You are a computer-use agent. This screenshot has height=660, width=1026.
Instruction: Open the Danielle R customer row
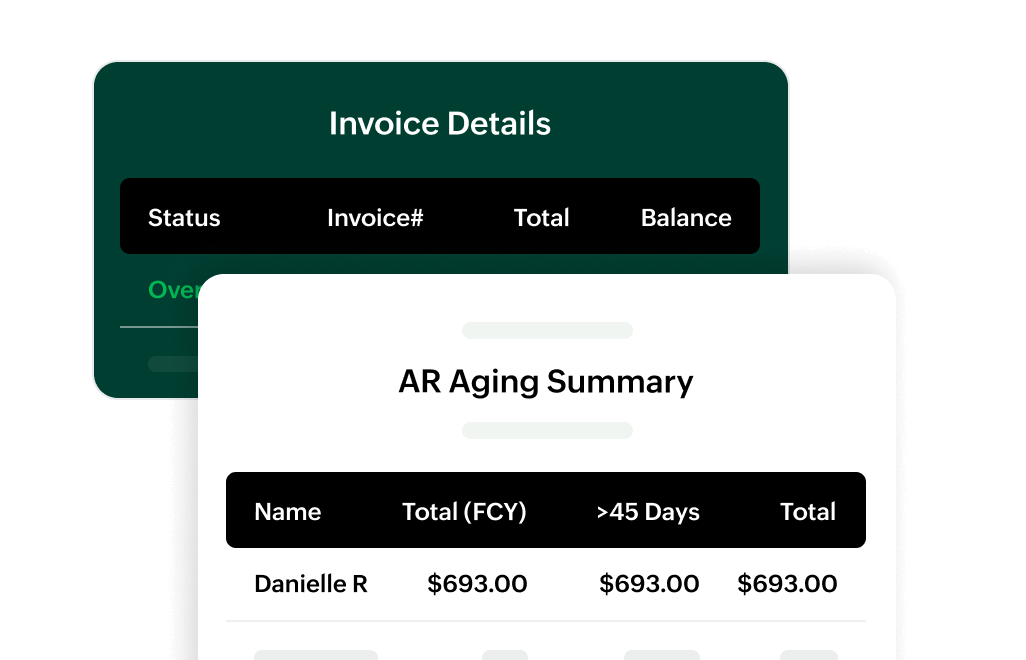click(311, 584)
